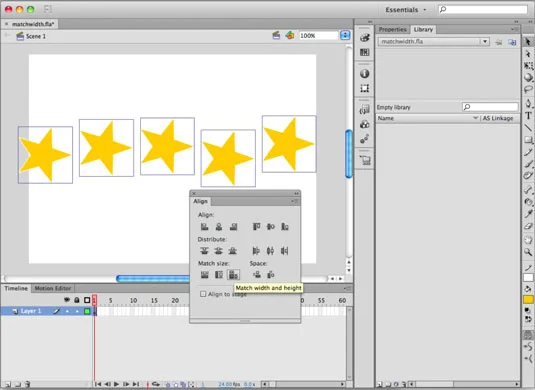
Task: Toggle the timeline loop button
Action: tap(156, 384)
